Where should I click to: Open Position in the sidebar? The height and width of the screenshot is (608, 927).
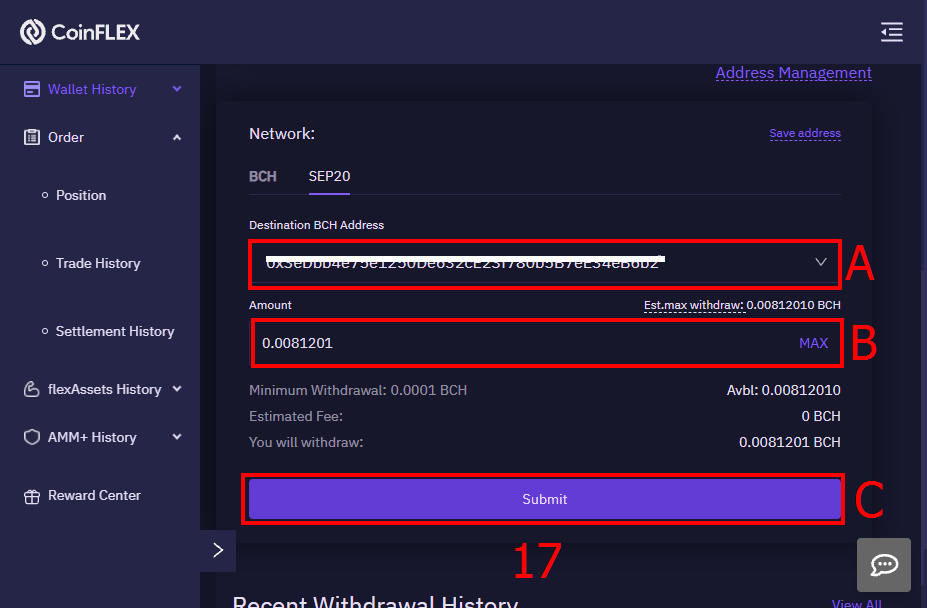[x=81, y=195]
